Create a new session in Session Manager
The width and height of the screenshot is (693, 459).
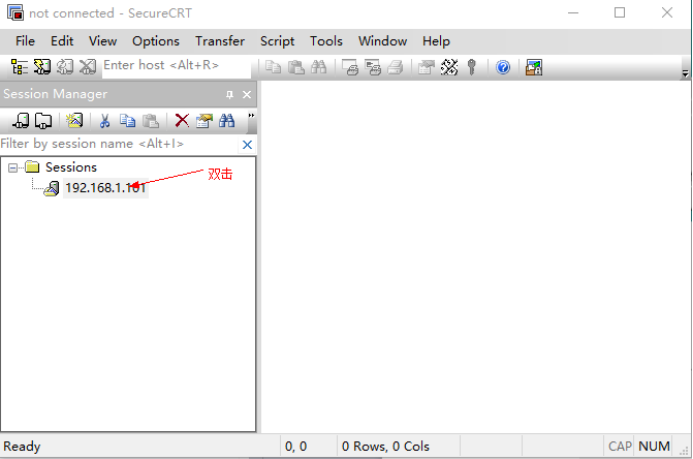tap(74, 120)
